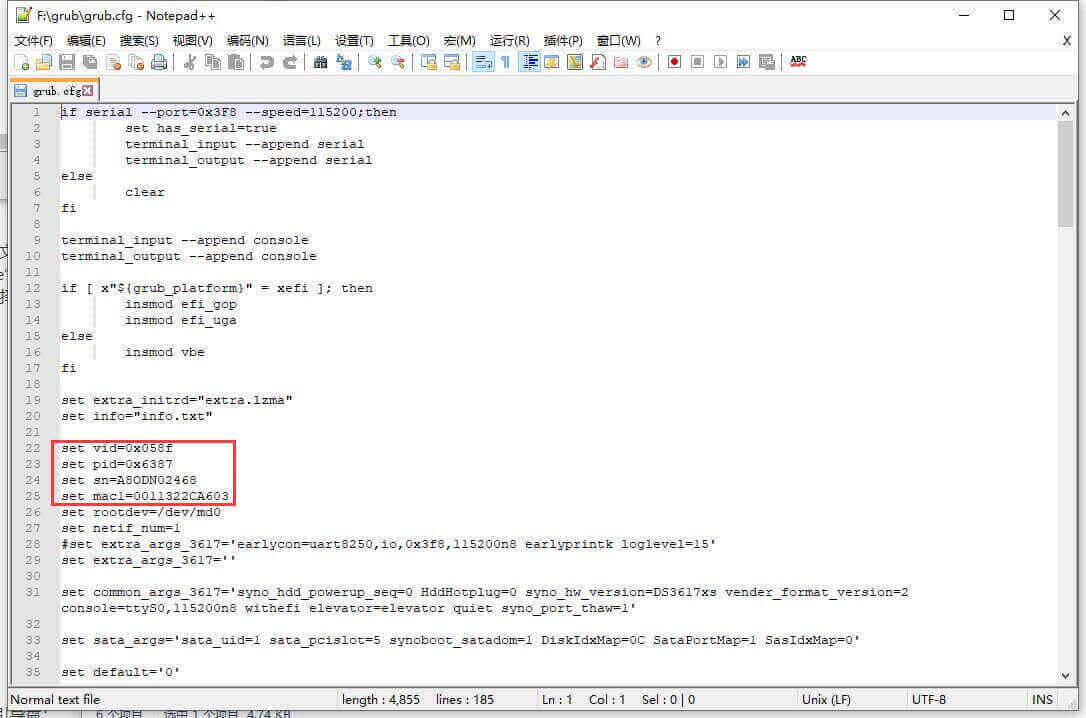Click the INS indicator in status bar
Screen dimensions: 1086x718
coord(1042,700)
